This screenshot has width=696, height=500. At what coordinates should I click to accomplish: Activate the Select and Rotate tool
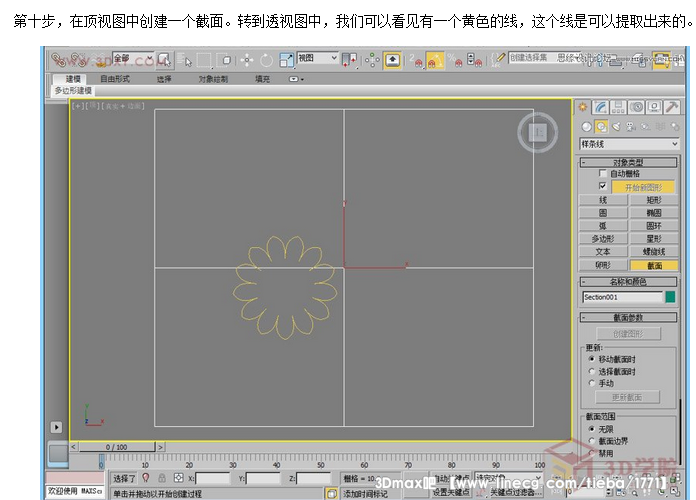[266, 60]
